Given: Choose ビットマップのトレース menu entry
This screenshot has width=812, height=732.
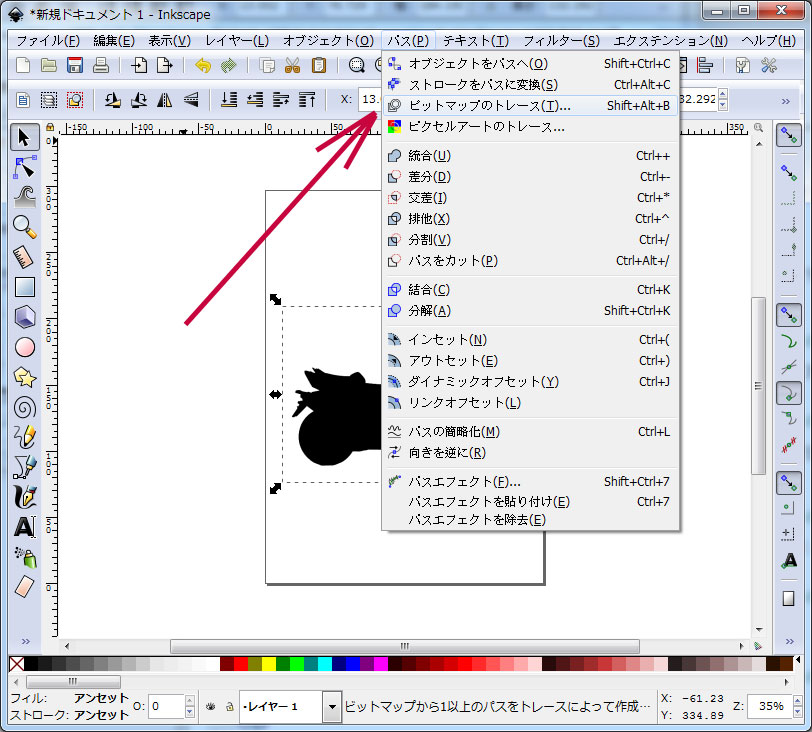Looking at the screenshot, I should [x=489, y=105].
